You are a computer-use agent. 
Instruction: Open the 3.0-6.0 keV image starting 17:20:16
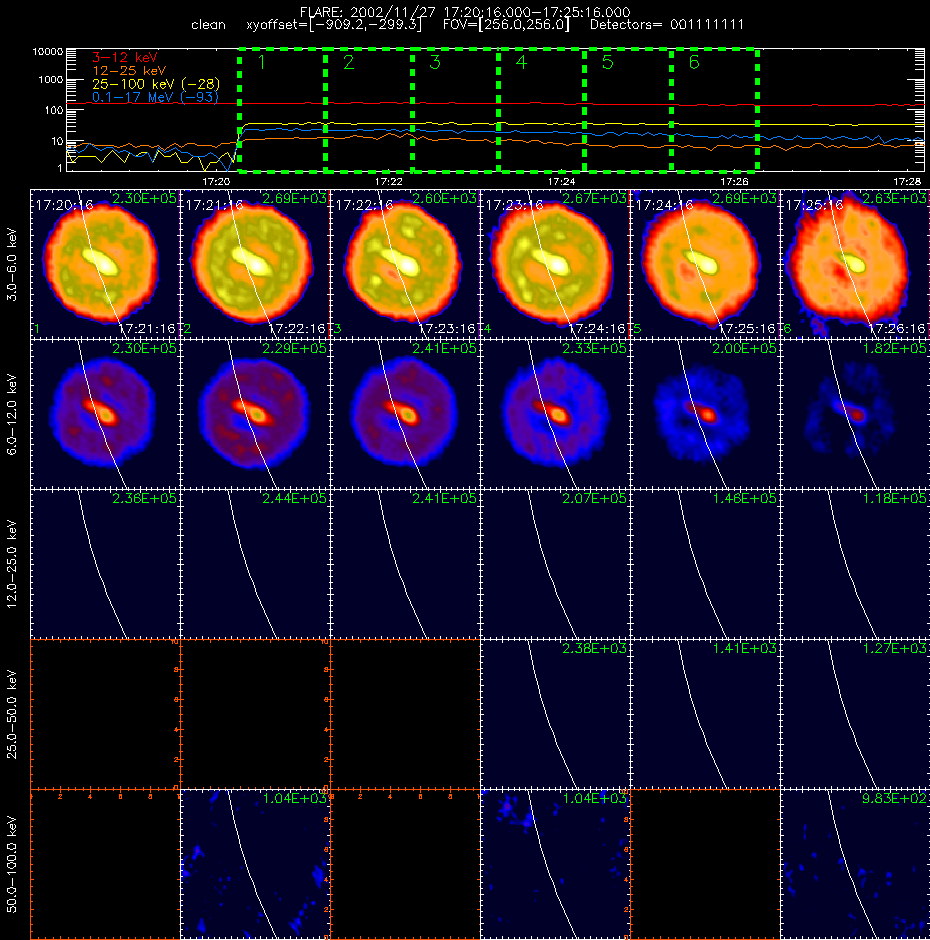pyautogui.click(x=105, y=264)
